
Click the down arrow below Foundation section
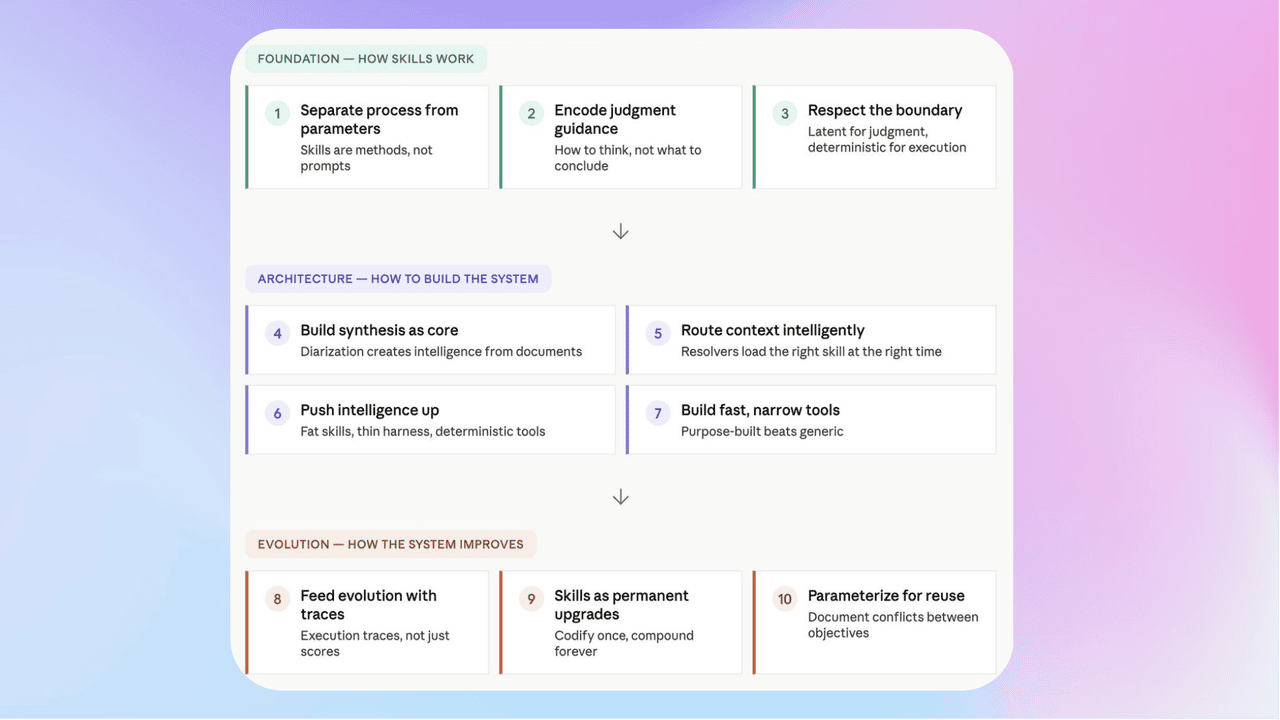point(620,231)
